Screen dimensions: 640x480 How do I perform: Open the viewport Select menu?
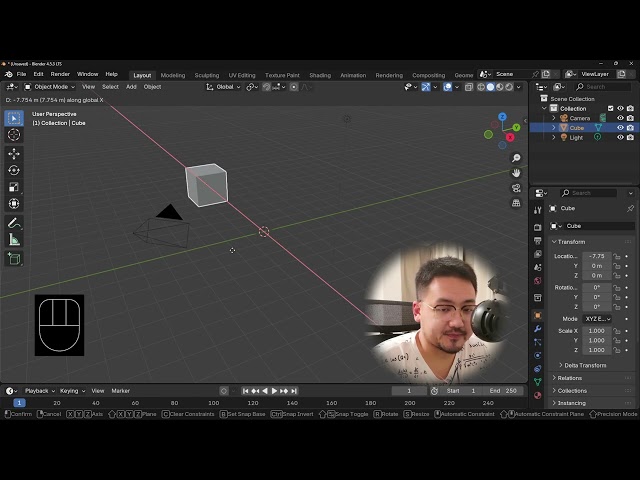pos(110,87)
